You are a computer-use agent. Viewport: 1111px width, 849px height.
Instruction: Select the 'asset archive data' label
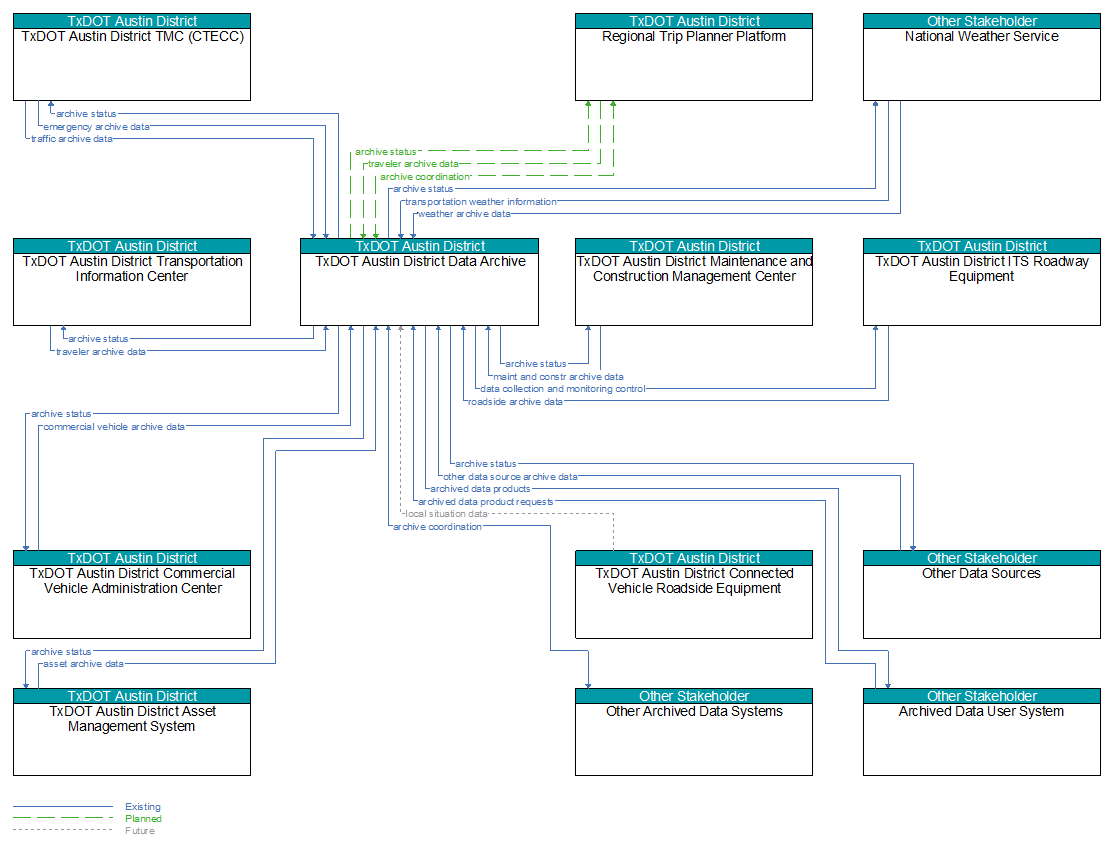coord(84,664)
